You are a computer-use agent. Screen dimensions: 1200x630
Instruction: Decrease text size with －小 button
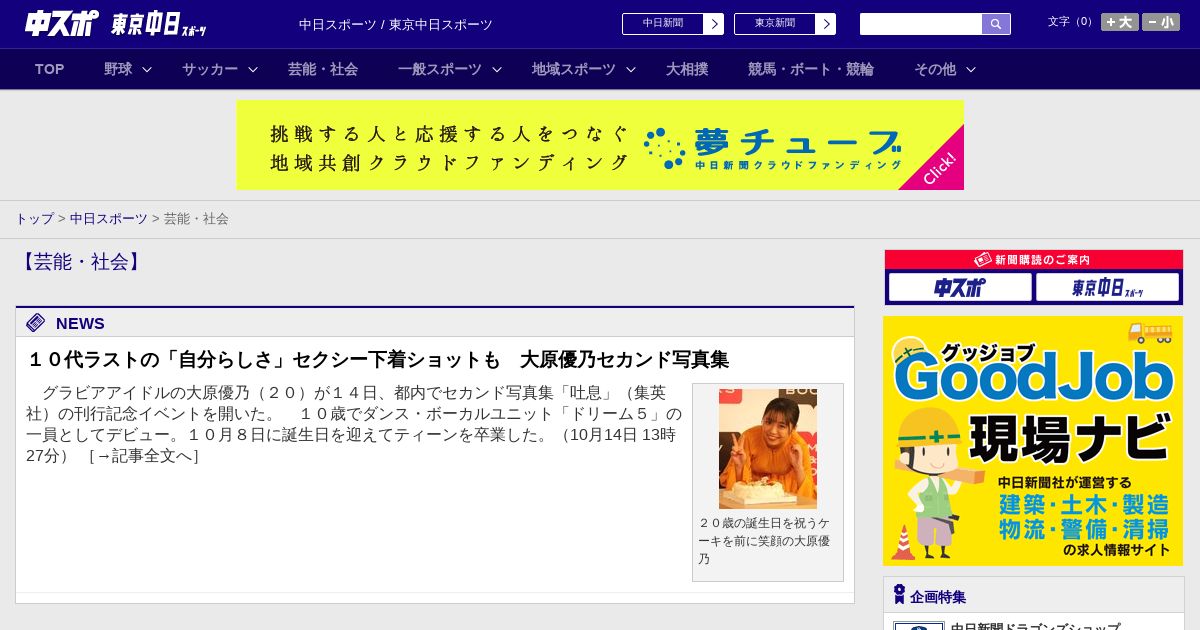click(1161, 22)
